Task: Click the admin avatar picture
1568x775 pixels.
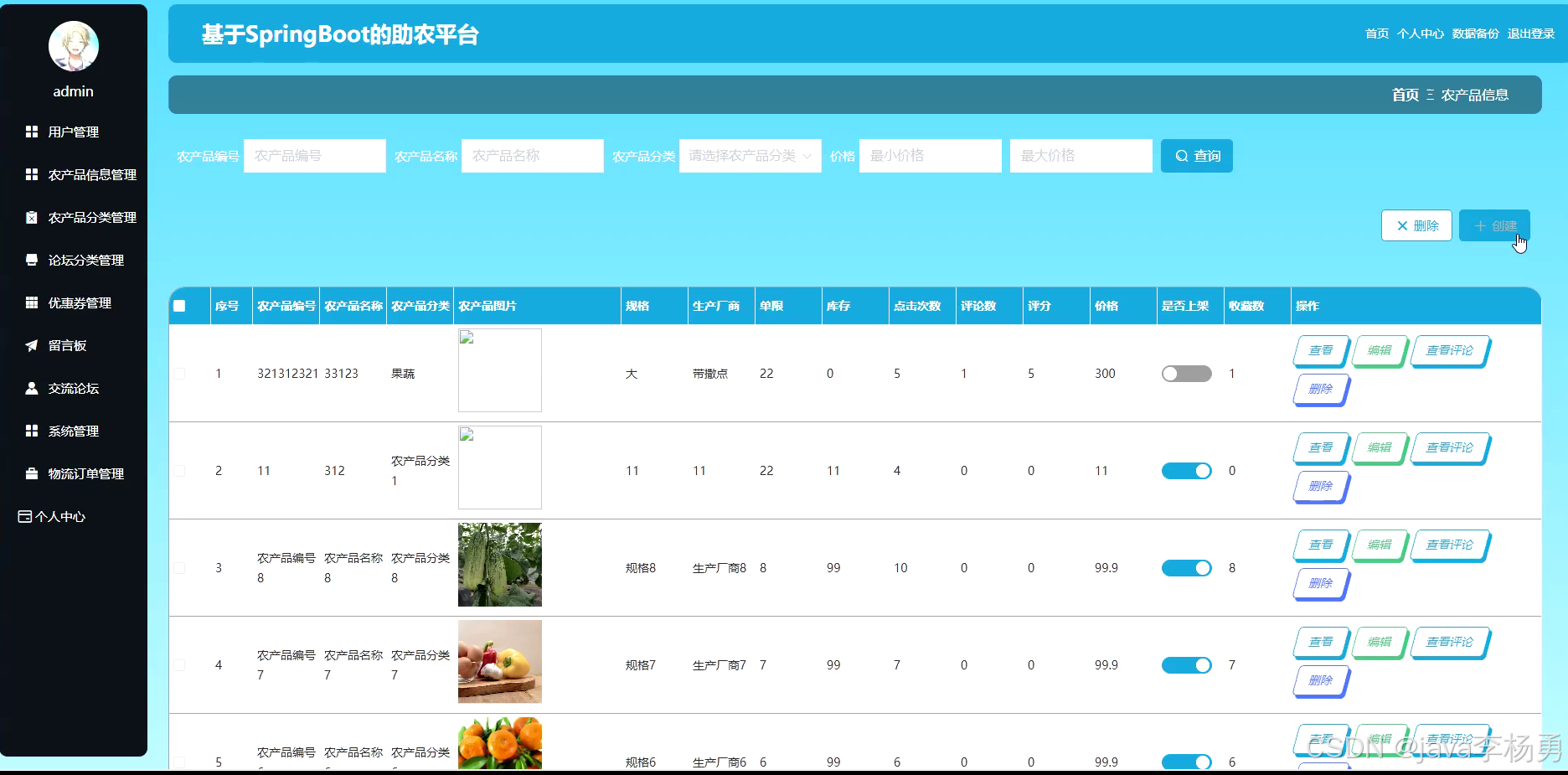Action: pyautogui.click(x=74, y=46)
